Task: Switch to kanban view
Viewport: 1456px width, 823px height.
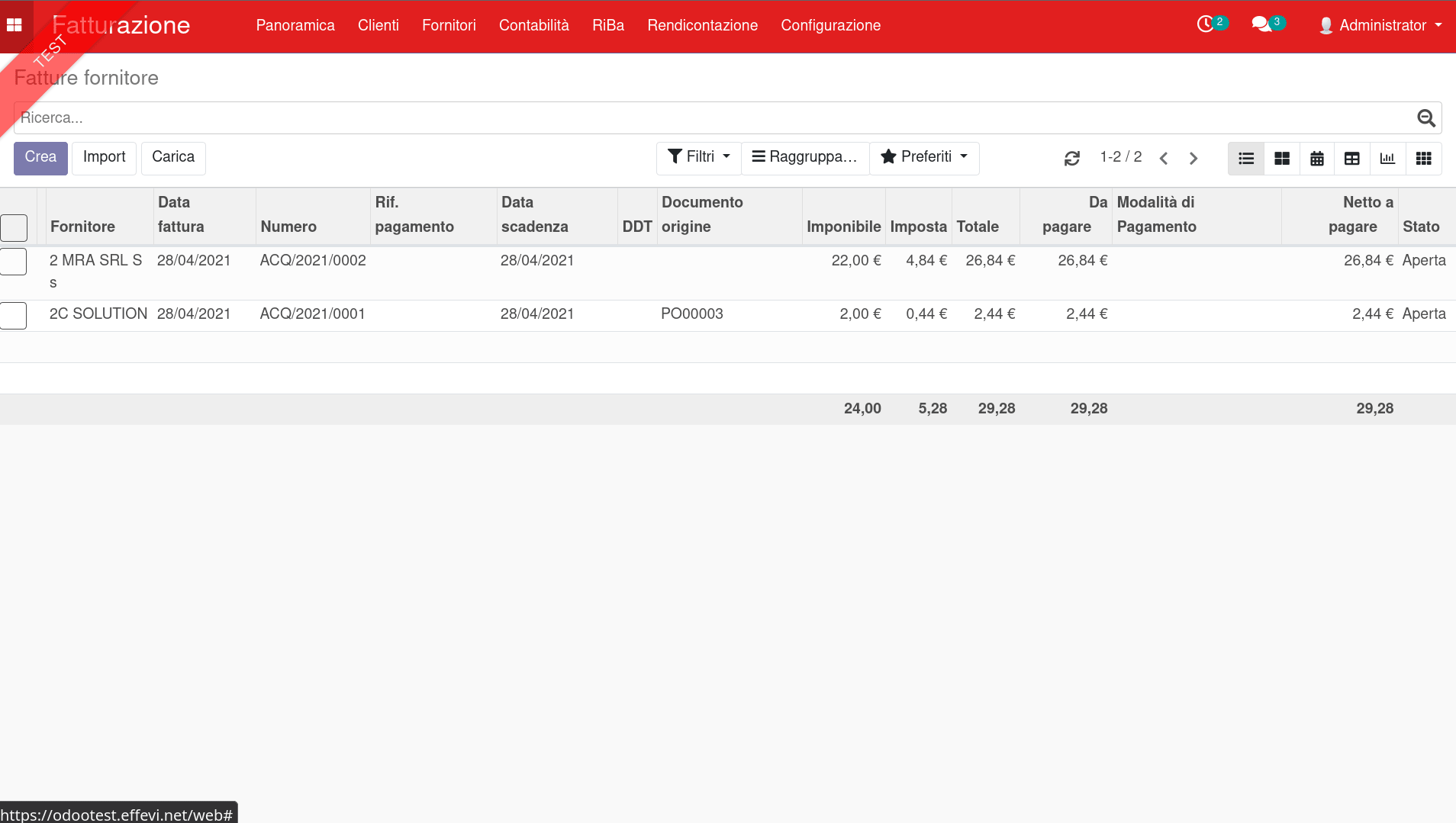Action: coord(1281,159)
